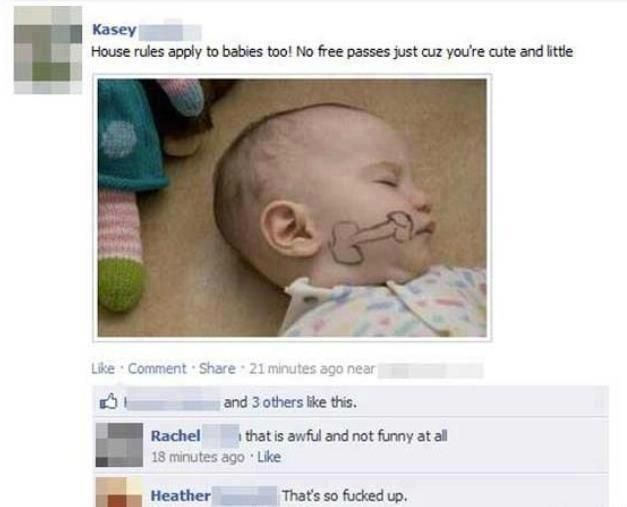Open Heather's profile name
This screenshot has height=507, width=627.
tap(180, 496)
